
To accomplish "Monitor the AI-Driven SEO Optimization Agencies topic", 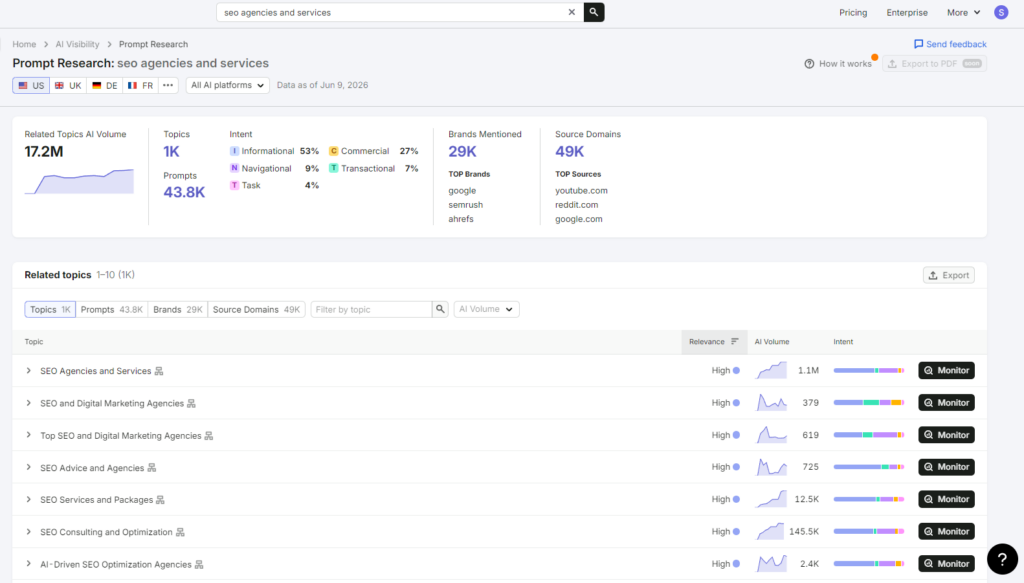I will point(946,563).
